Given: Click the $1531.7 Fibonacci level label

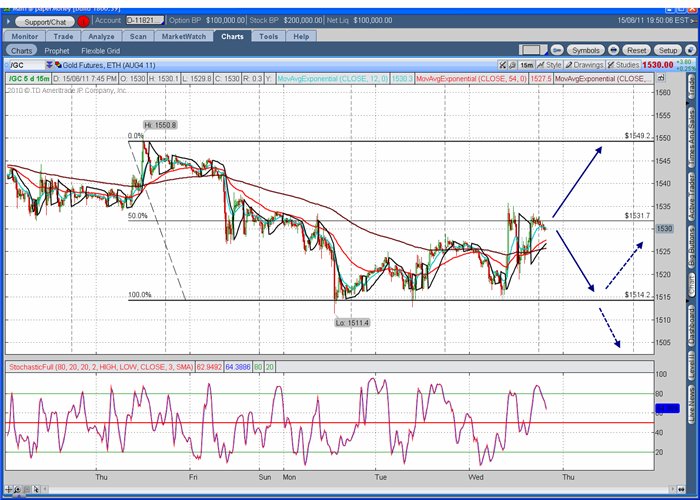Looking at the screenshot, I should tap(638, 216).
